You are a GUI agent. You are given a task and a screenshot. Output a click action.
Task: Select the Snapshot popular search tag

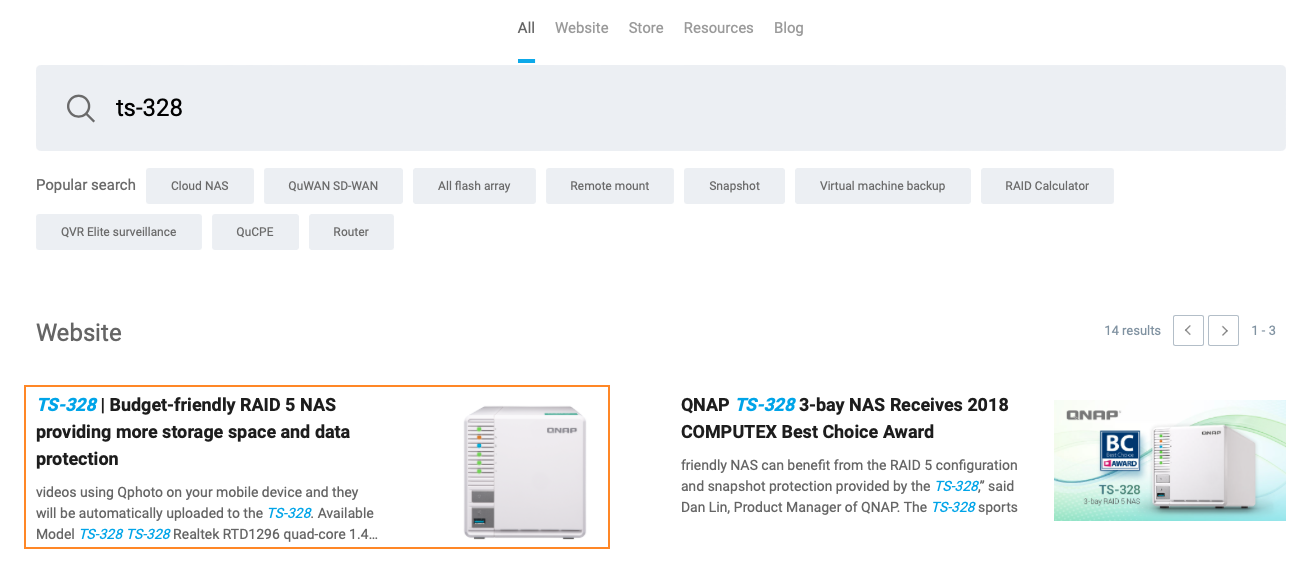click(x=734, y=186)
